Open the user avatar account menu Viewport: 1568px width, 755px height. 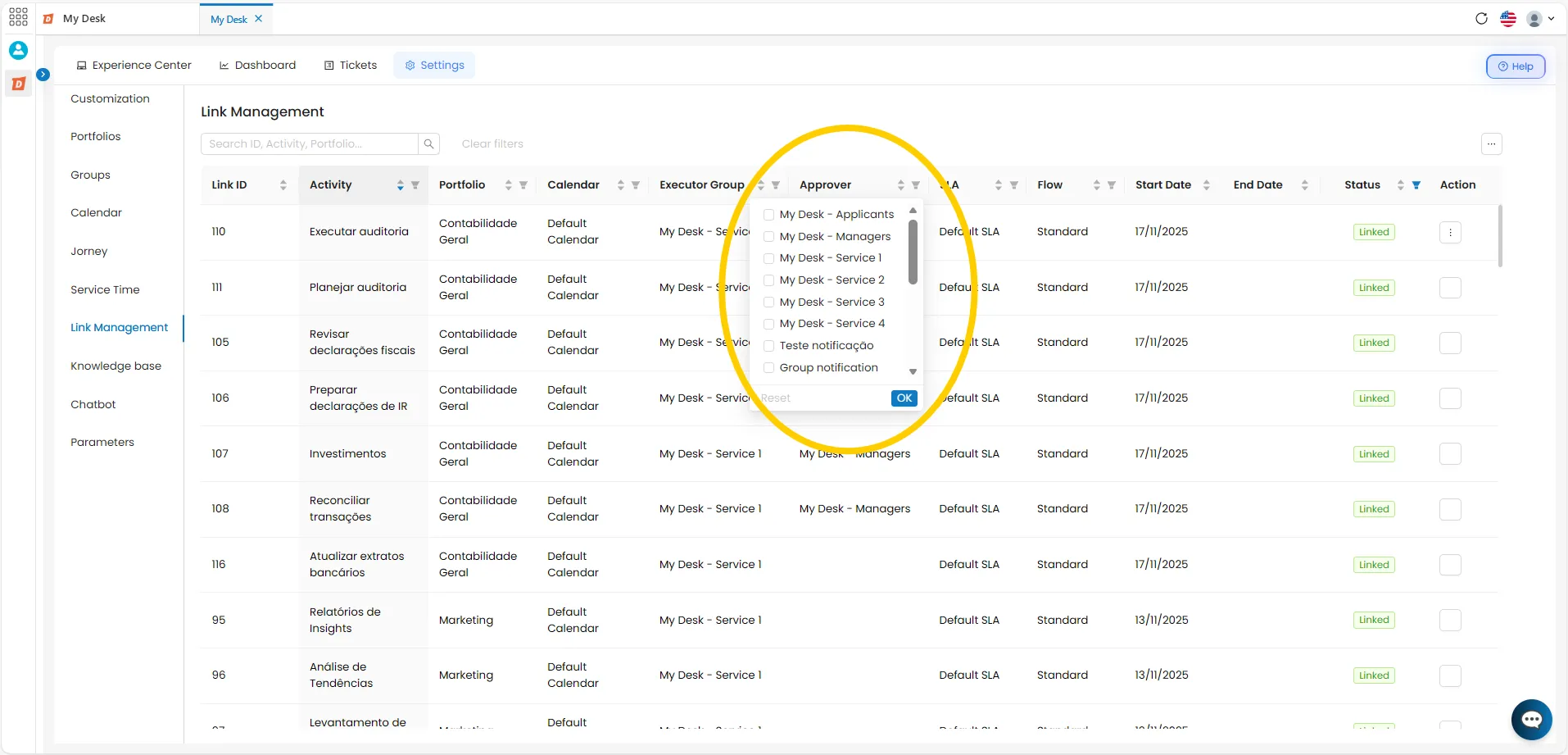click(1540, 18)
